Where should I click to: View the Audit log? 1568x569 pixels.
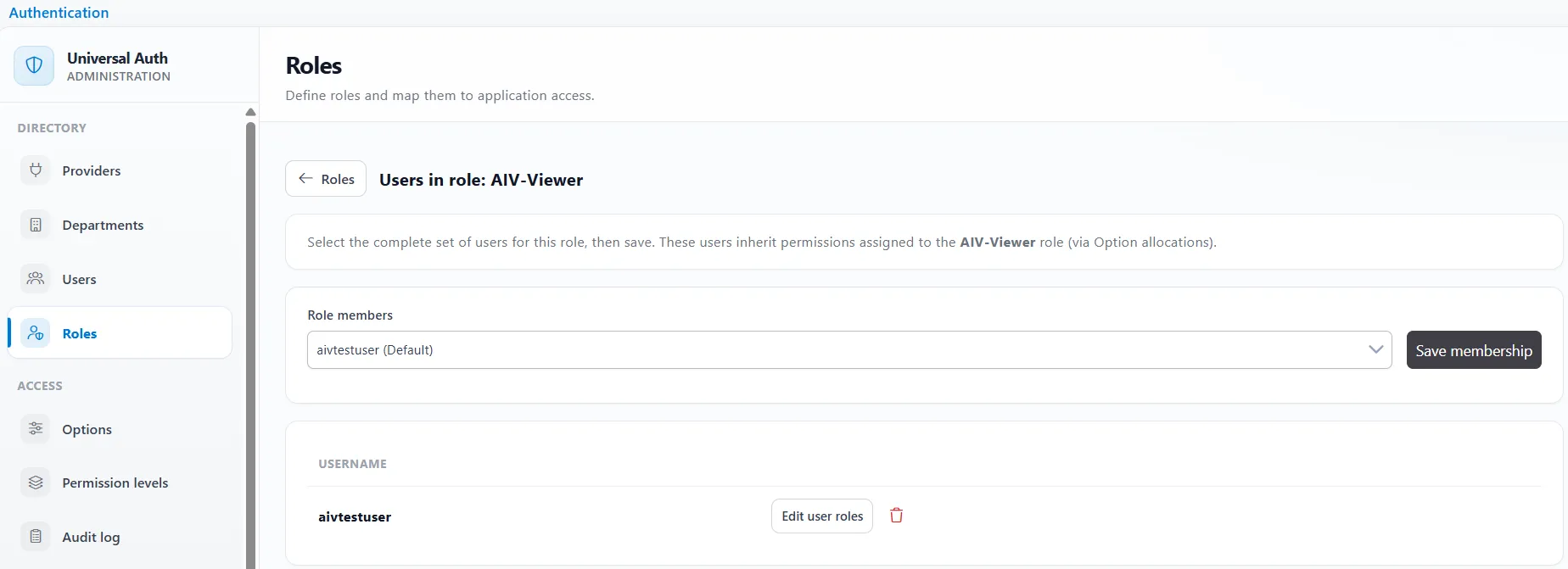click(x=120, y=537)
